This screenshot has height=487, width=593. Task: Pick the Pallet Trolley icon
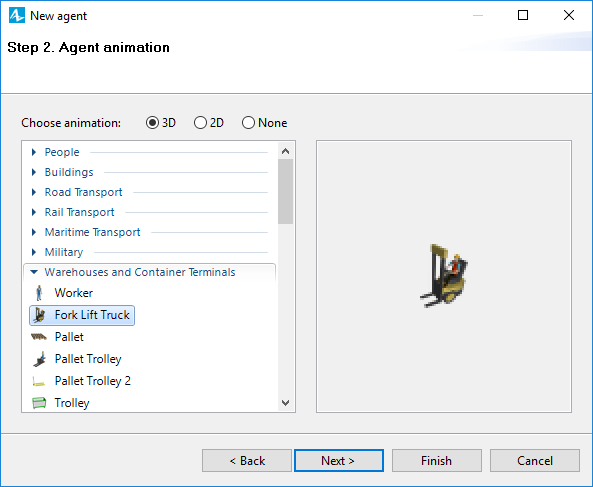[x=39, y=359]
